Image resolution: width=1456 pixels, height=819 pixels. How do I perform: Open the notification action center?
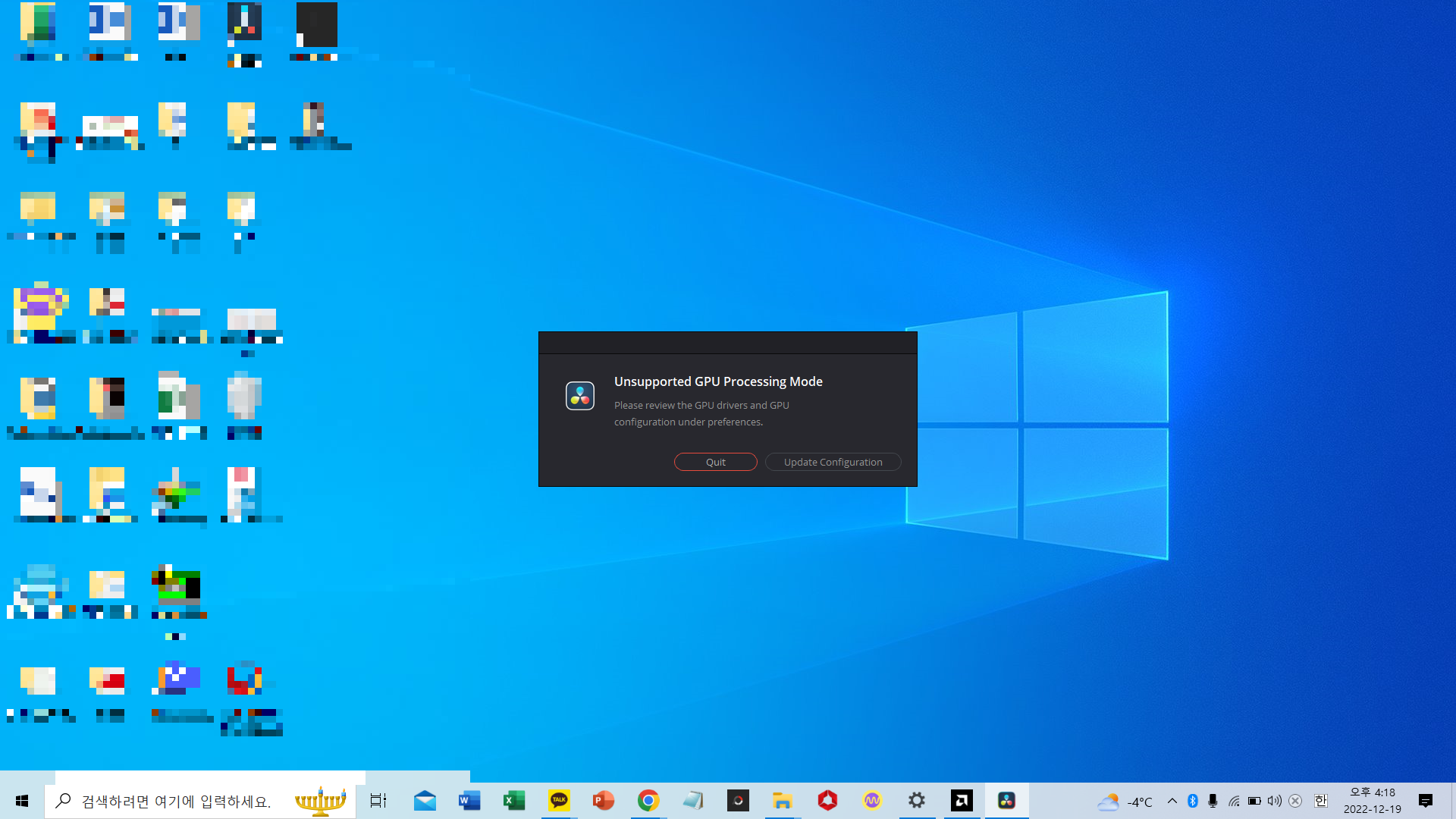point(1426,801)
